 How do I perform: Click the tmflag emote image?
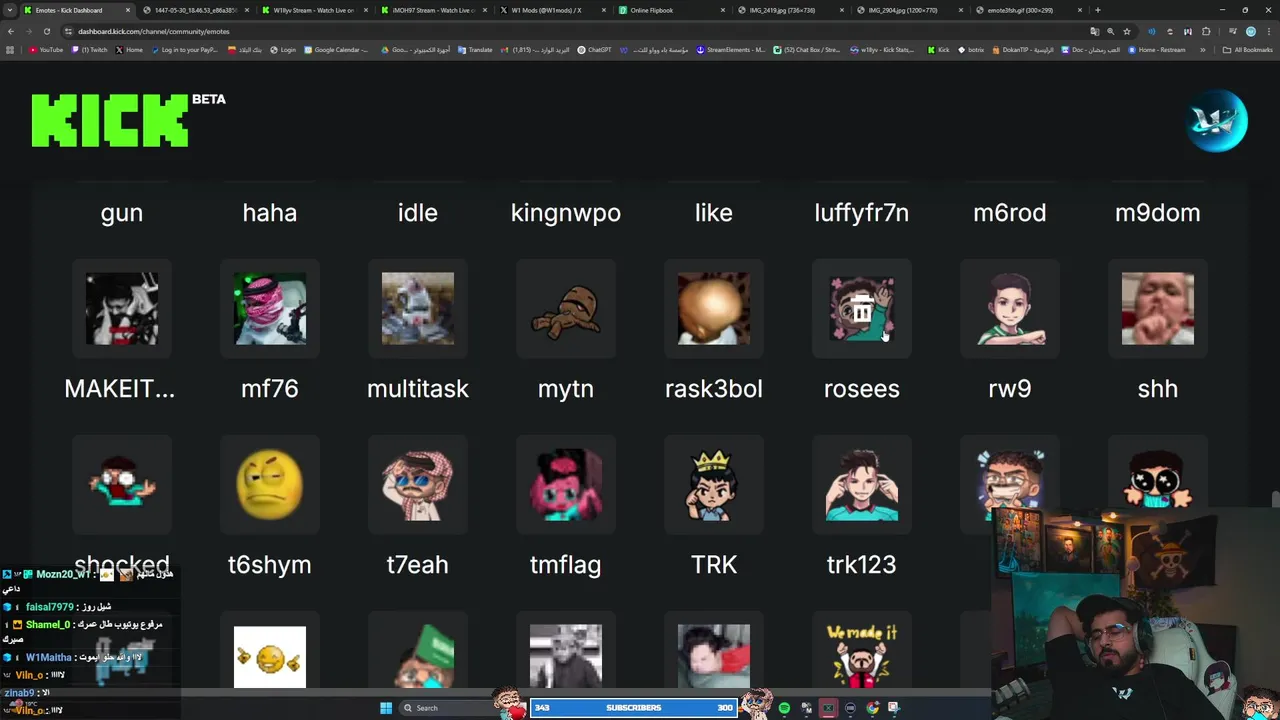pos(566,484)
